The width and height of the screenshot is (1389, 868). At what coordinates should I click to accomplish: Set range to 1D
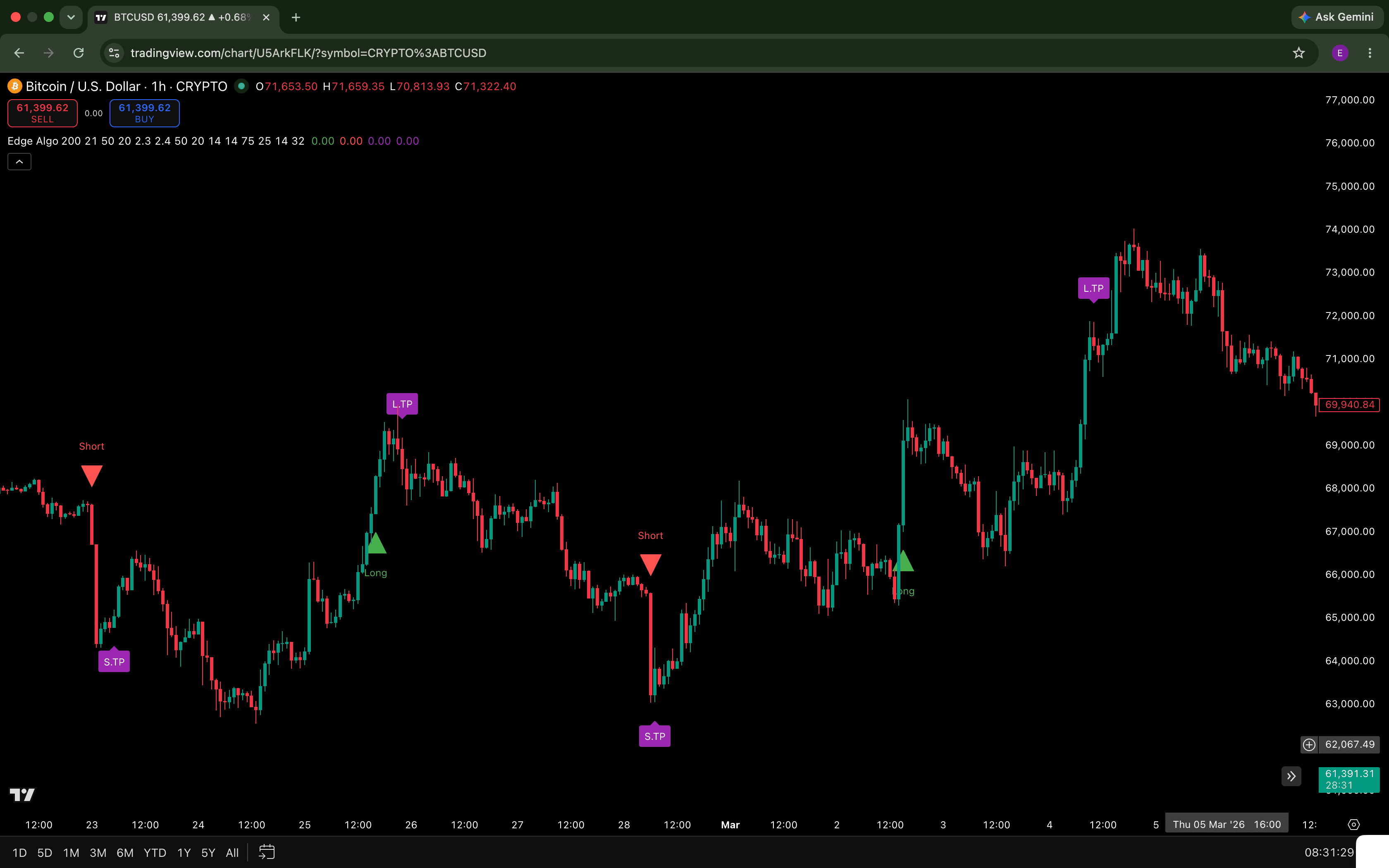[19, 852]
